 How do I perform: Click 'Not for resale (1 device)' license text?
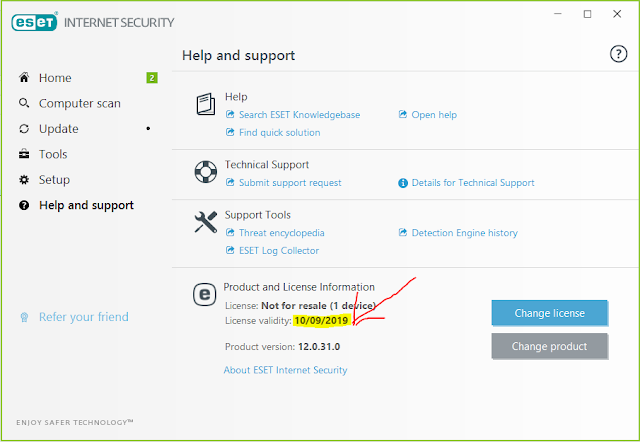pos(318,306)
